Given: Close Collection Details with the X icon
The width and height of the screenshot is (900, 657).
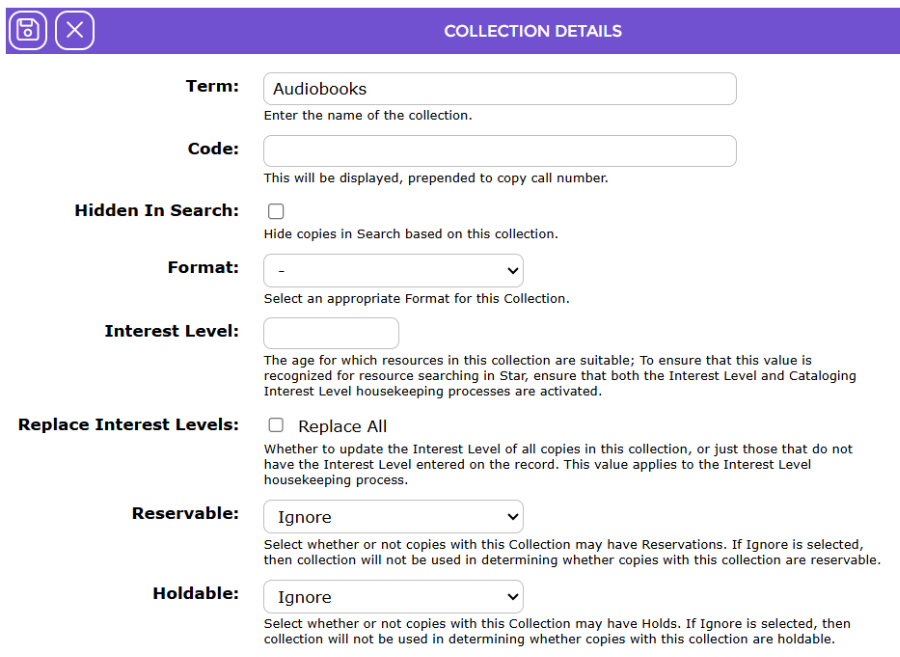Looking at the screenshot, I should tap(75, 30).
